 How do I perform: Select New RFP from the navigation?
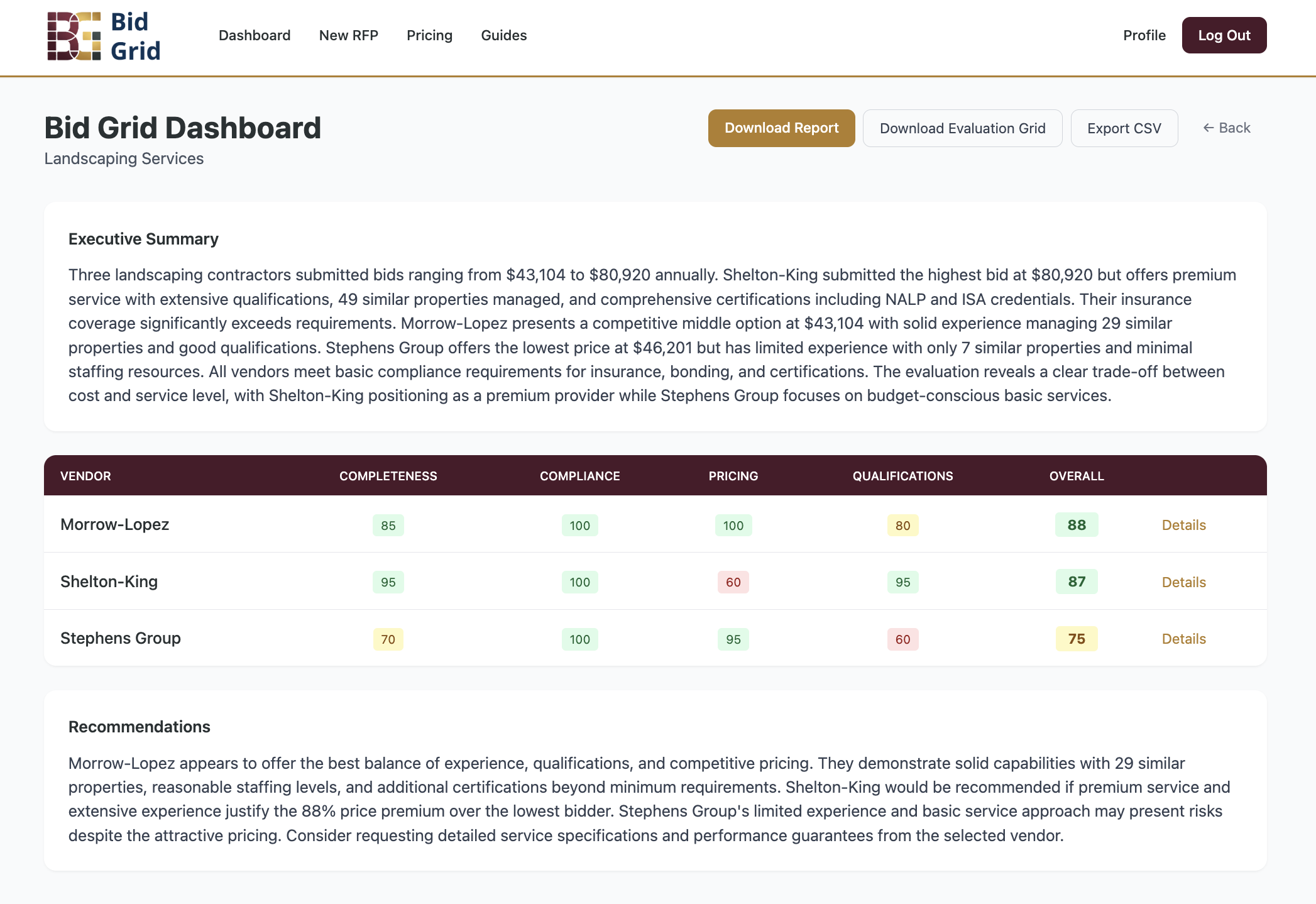tap(348, 35)
